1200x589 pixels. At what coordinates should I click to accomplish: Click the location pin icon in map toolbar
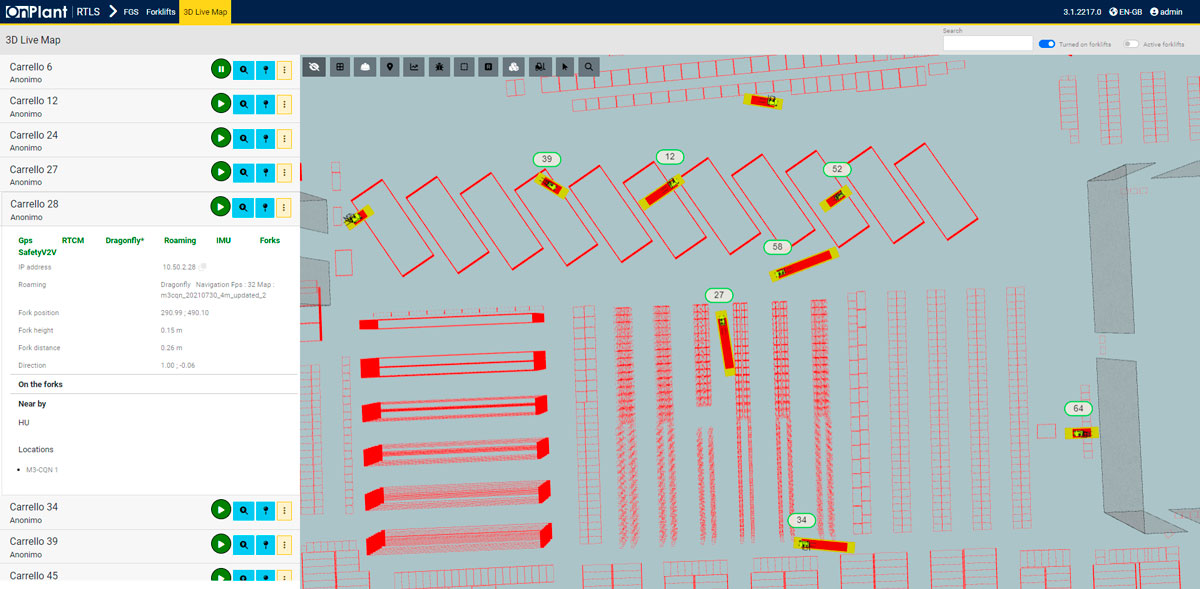[390, 67]
